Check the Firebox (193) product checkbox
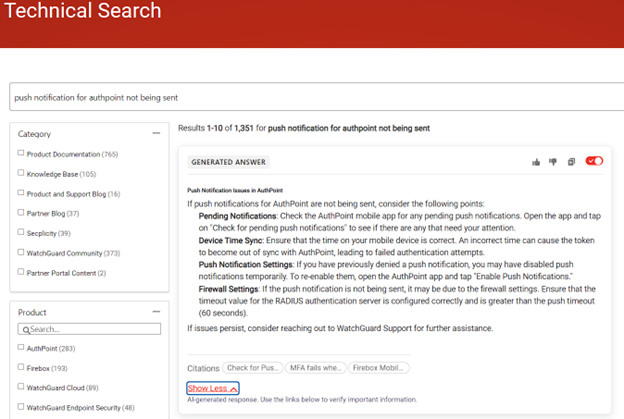 pos(21,367)
